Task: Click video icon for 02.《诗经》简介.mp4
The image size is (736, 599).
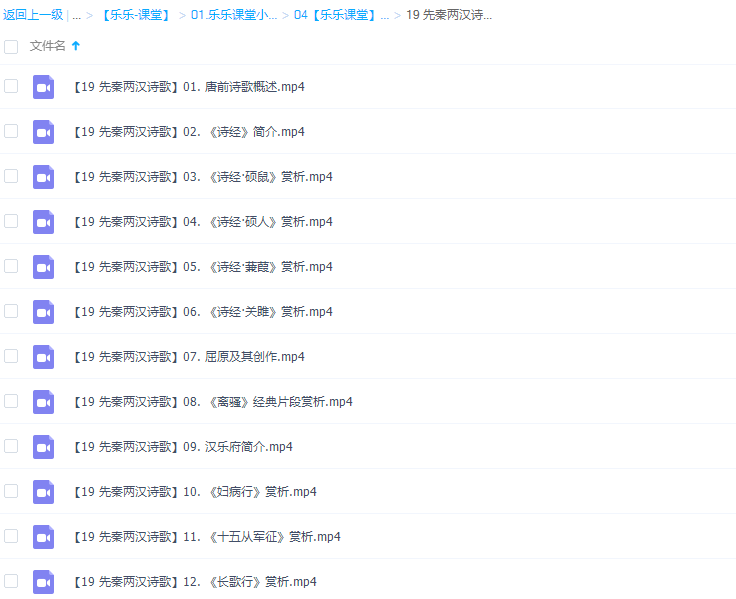Action: (43, 132)
